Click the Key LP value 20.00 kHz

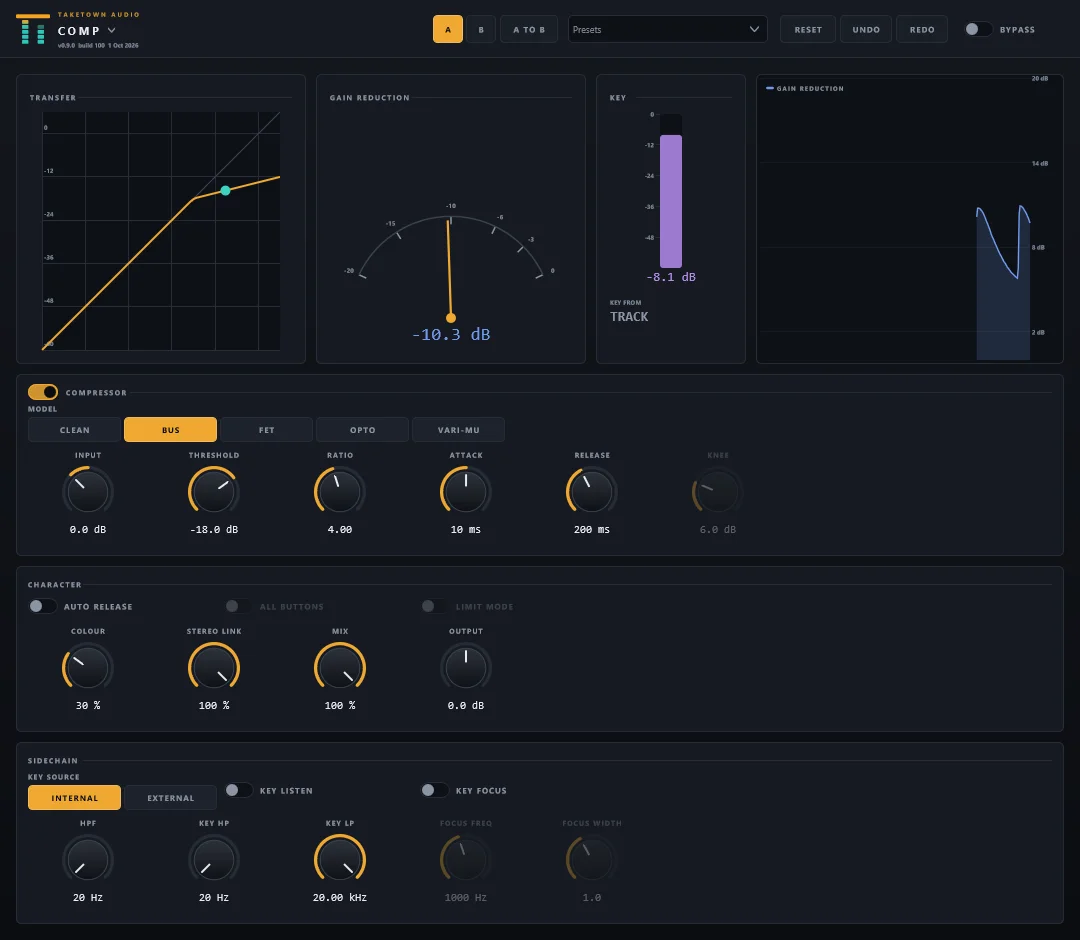pyautogui.click(x=340, y=897)
